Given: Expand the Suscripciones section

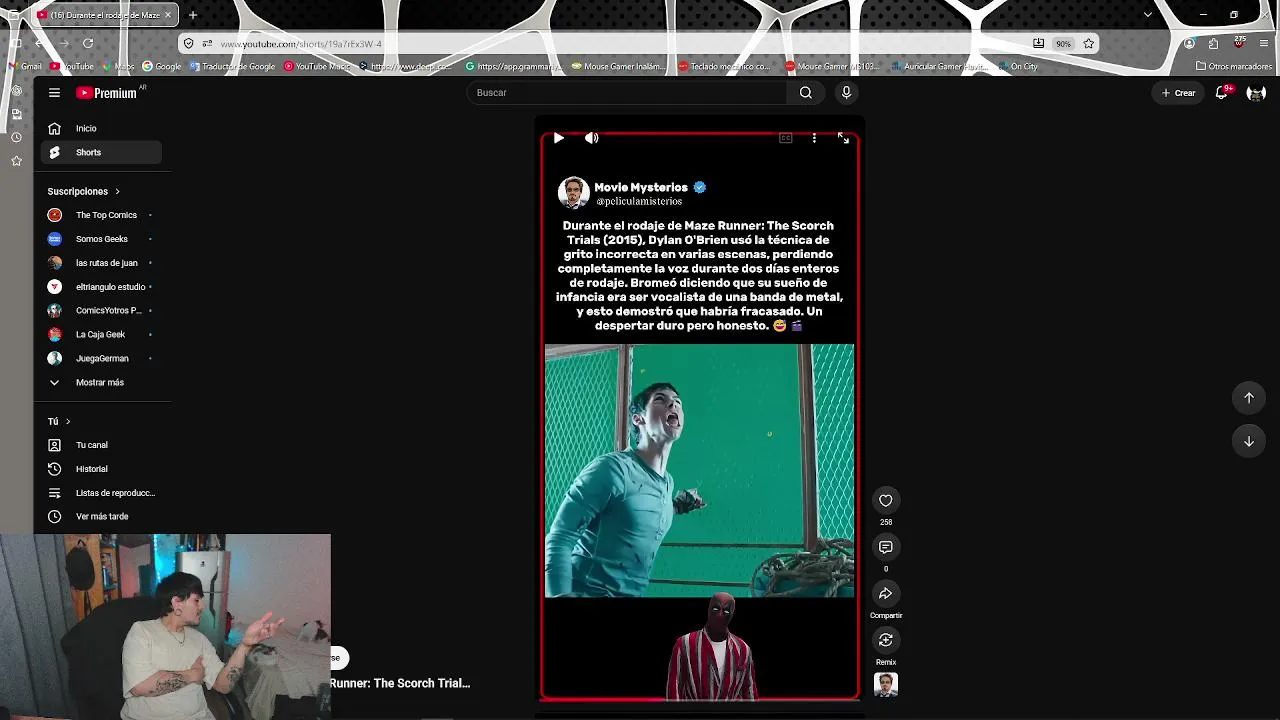Looking at the screenshot, I should [x=84, y=191].
